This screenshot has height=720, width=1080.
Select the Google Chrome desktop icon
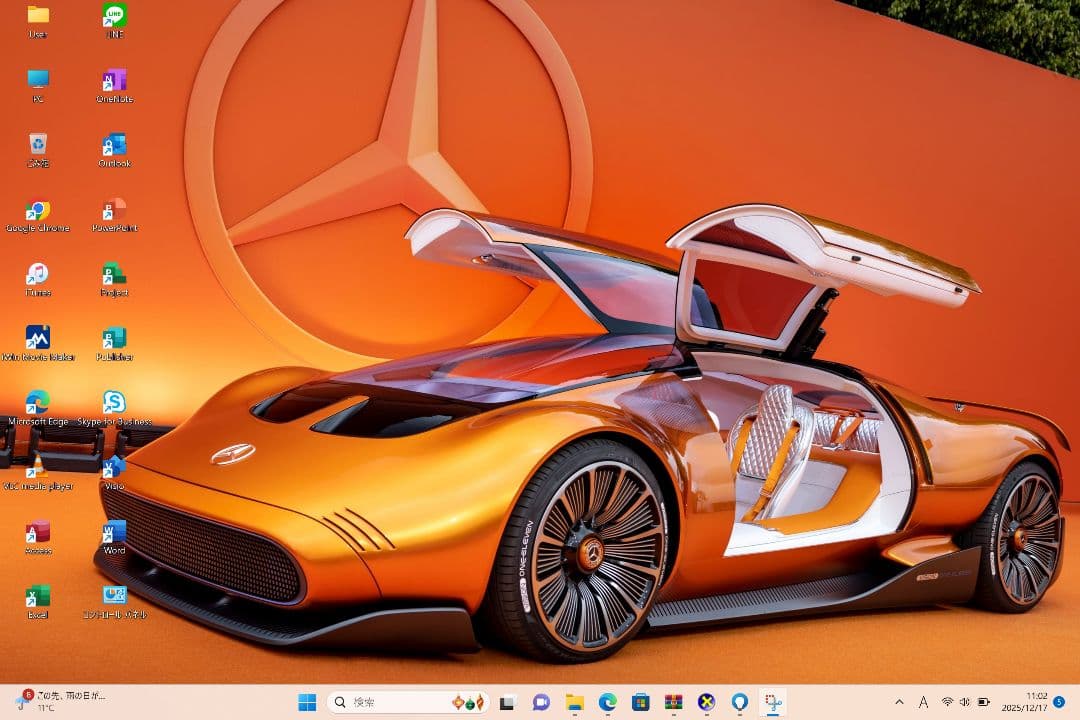37,211
